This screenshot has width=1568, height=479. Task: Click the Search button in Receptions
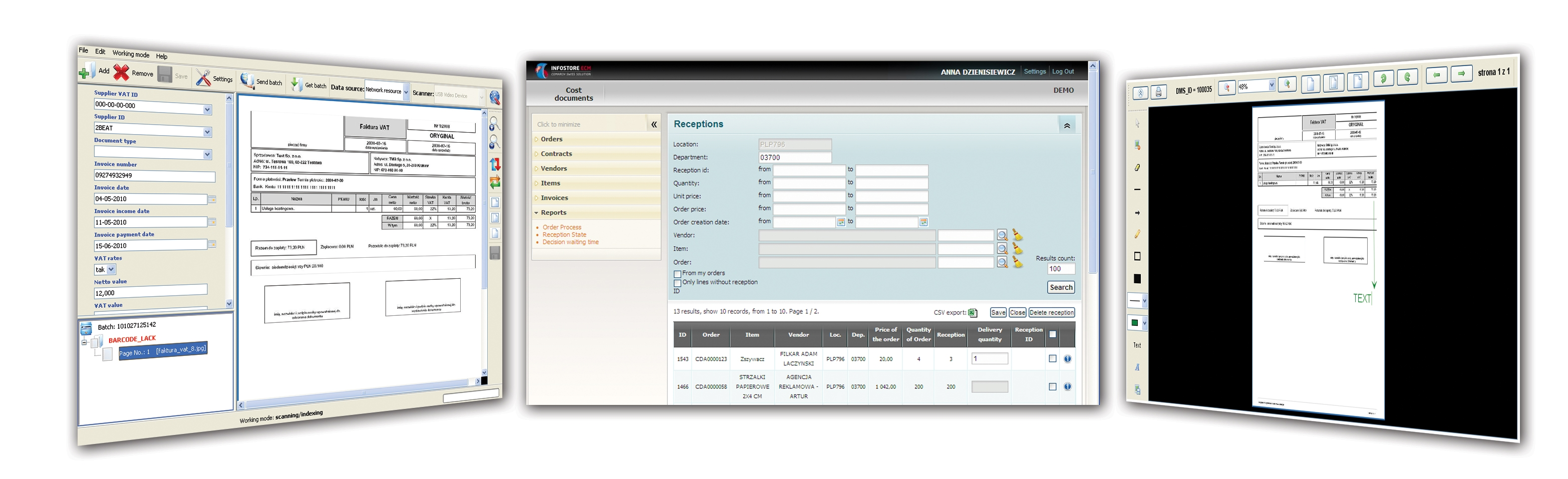(x=1061, y=287)
